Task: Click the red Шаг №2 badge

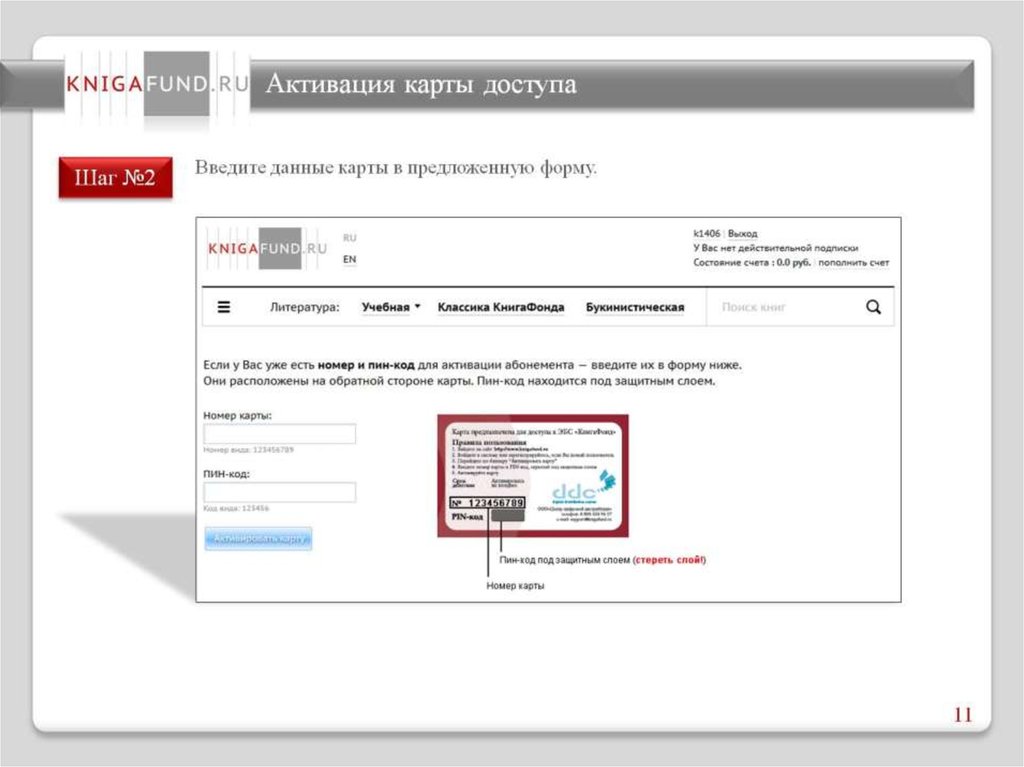Action: pyautogui.click(x=115, y=178)
